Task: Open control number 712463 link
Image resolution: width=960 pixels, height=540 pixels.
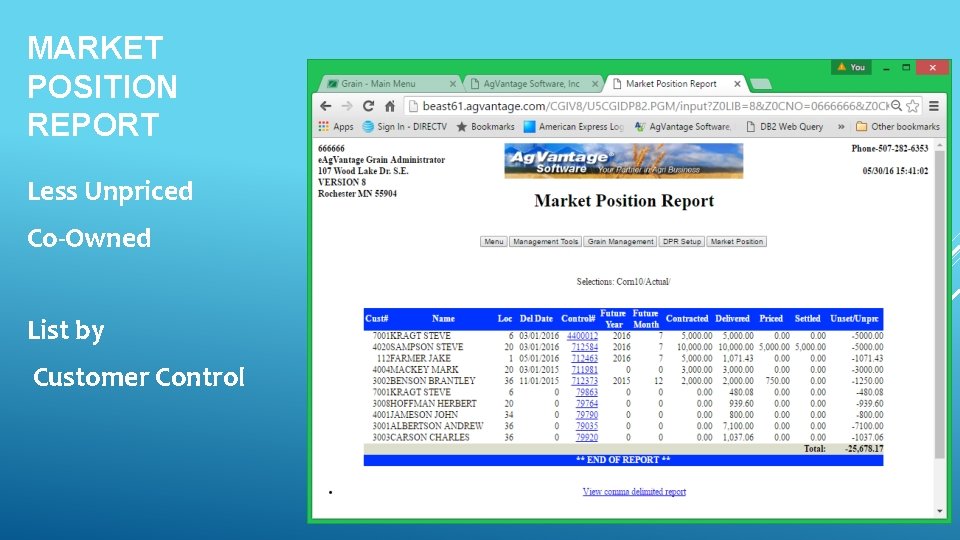Action: 585,358
